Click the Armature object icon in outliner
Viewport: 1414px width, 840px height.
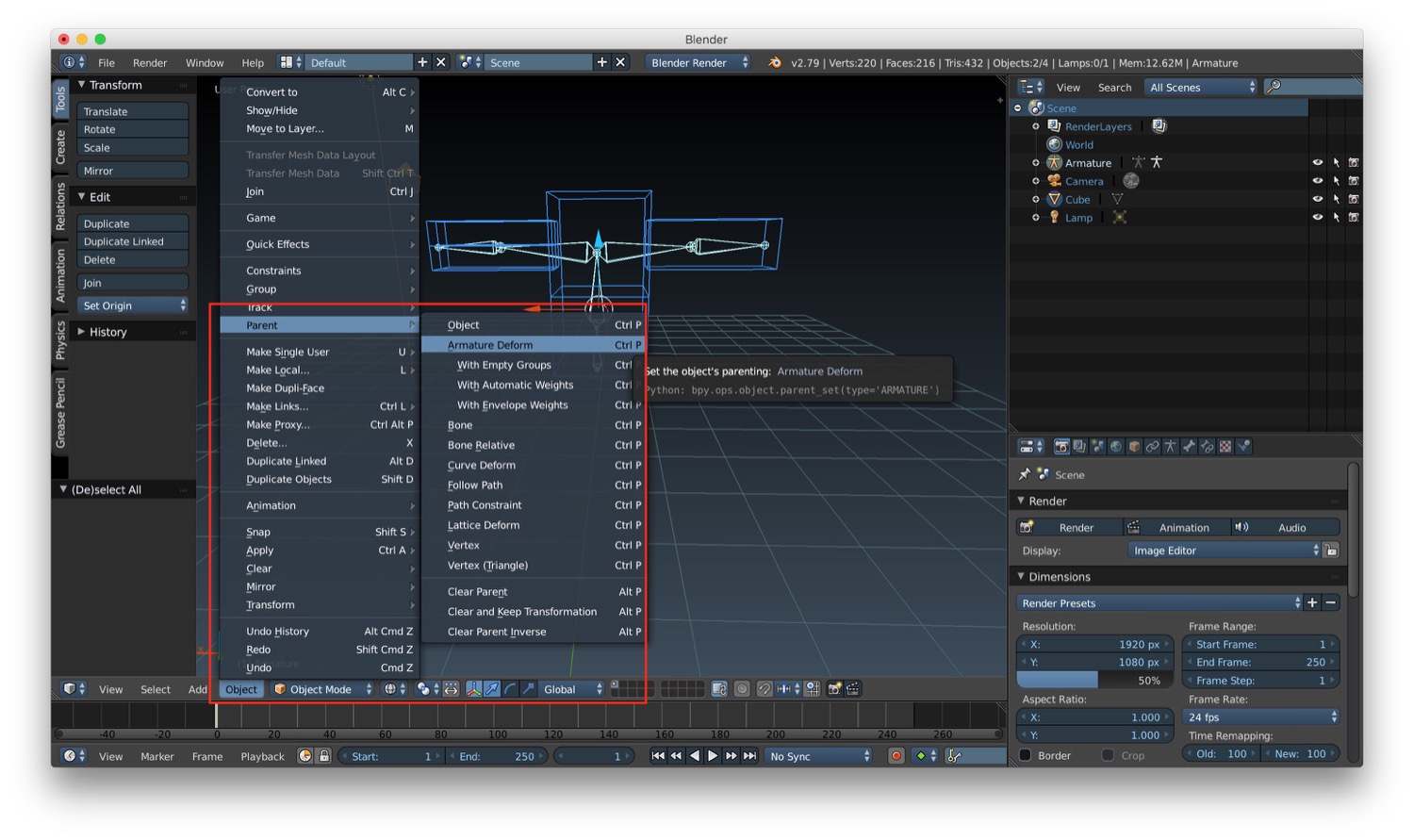pyautogui.click(x=1054, y=162)
